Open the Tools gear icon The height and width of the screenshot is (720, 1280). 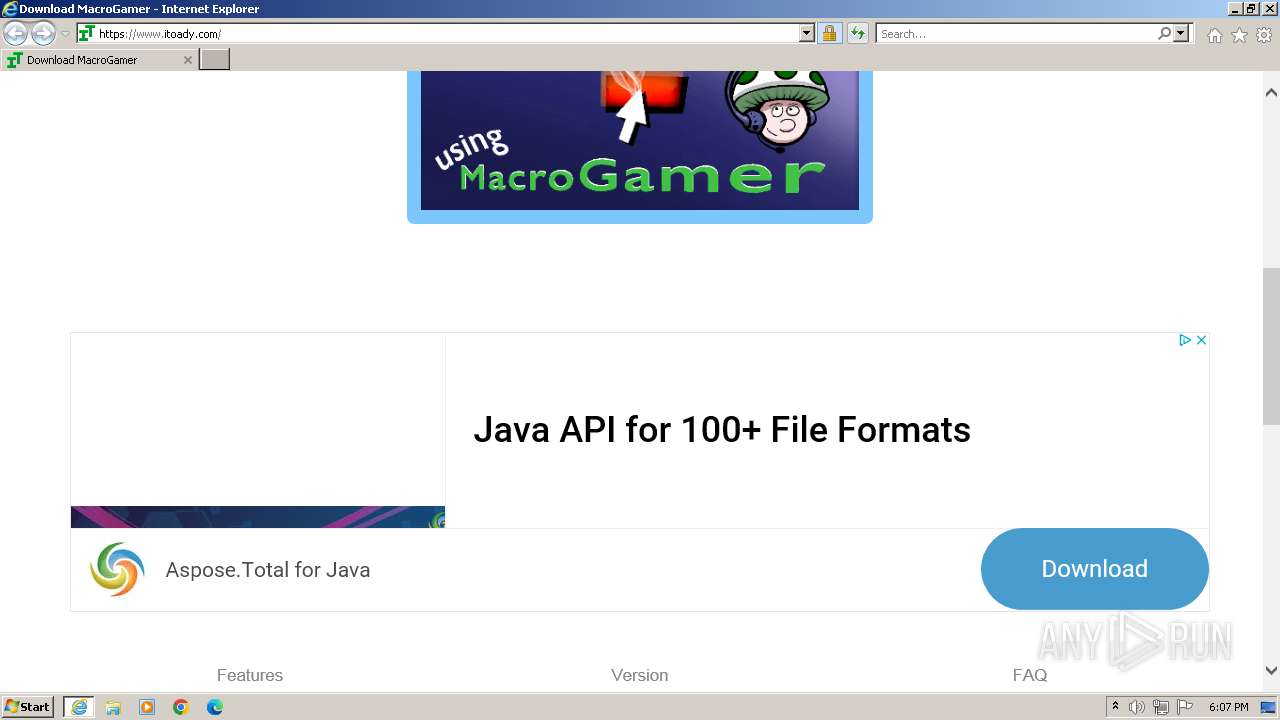click(1264, 35)
